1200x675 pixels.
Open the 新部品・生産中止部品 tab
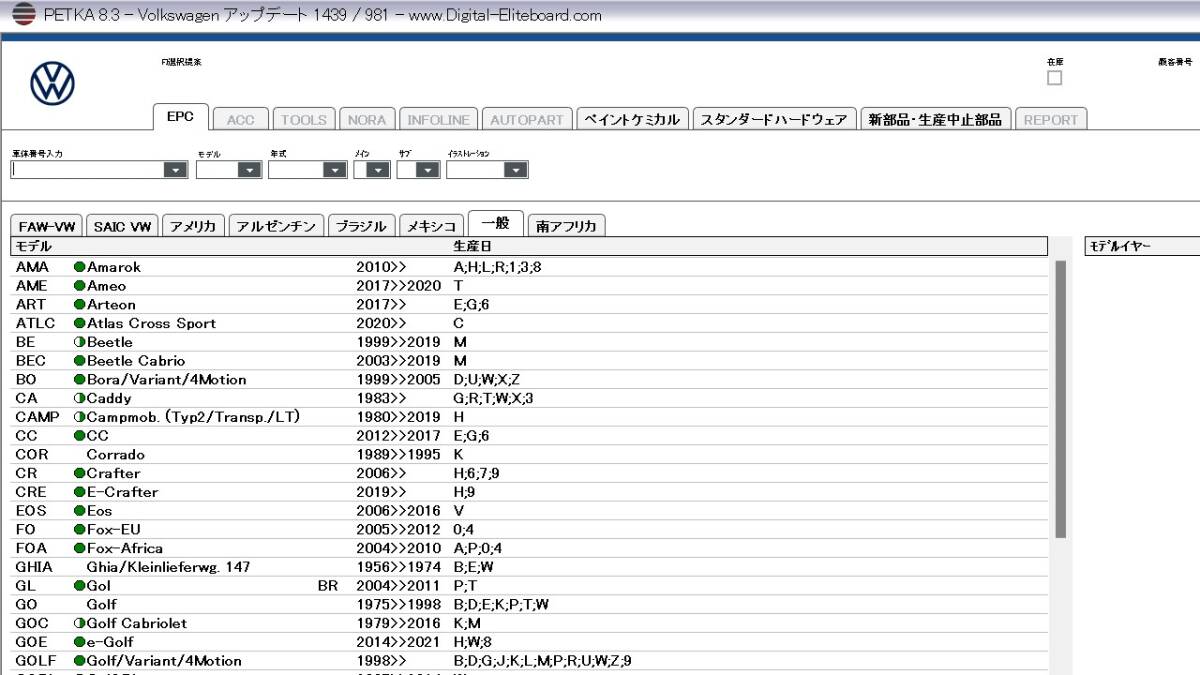(935, 119)
